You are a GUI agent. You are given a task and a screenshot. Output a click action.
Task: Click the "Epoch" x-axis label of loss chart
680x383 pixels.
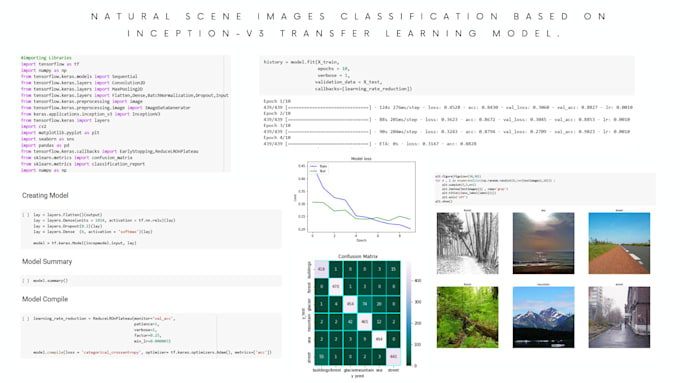(x=361, y=240)
